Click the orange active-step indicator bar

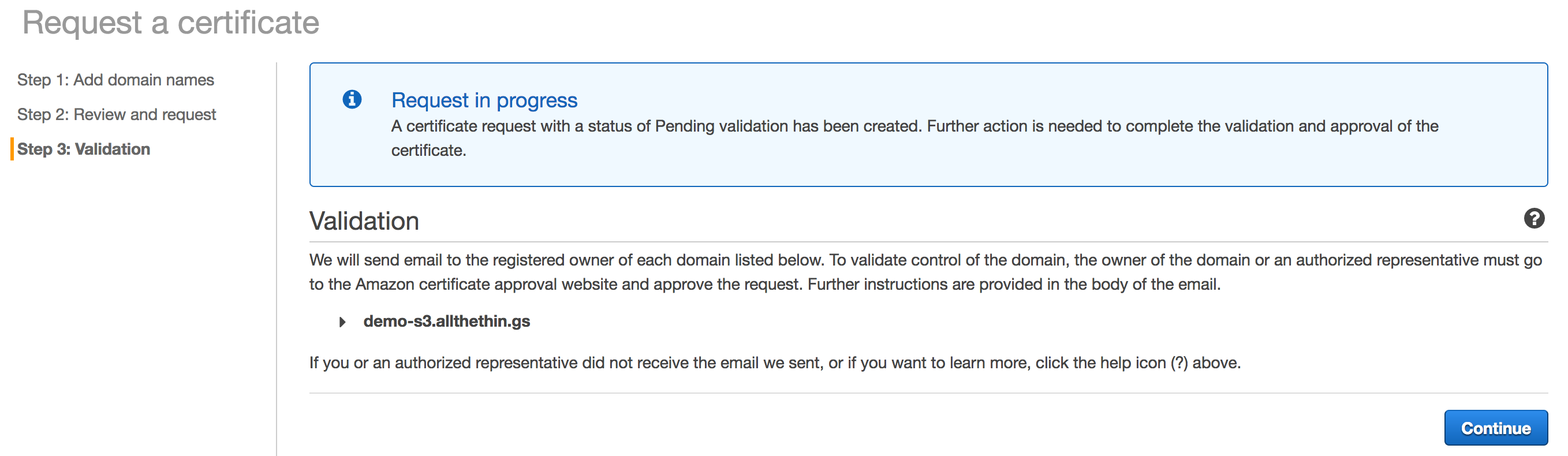12,149
